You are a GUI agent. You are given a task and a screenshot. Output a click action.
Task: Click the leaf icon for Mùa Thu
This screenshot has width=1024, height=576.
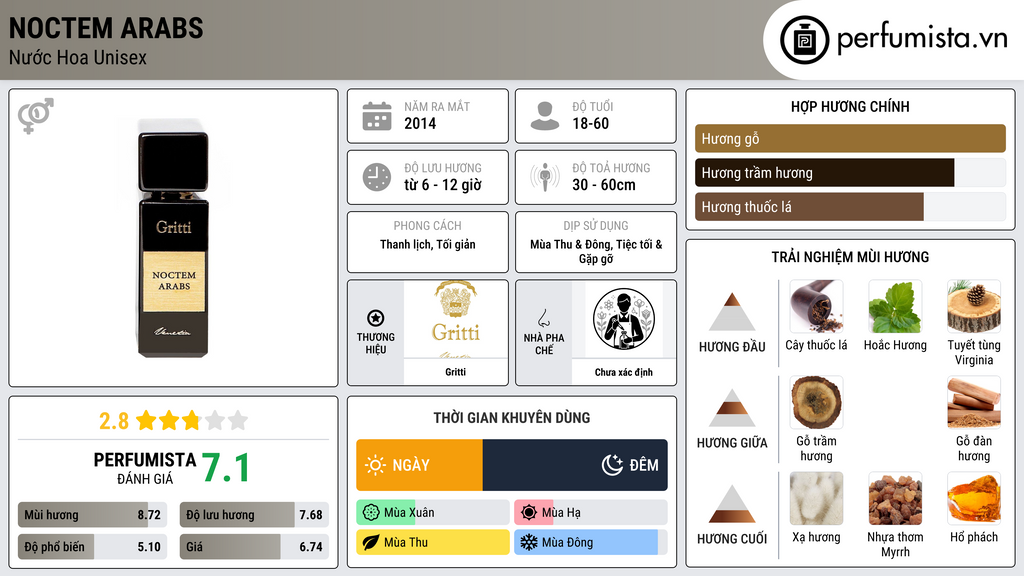coord(371,542)
